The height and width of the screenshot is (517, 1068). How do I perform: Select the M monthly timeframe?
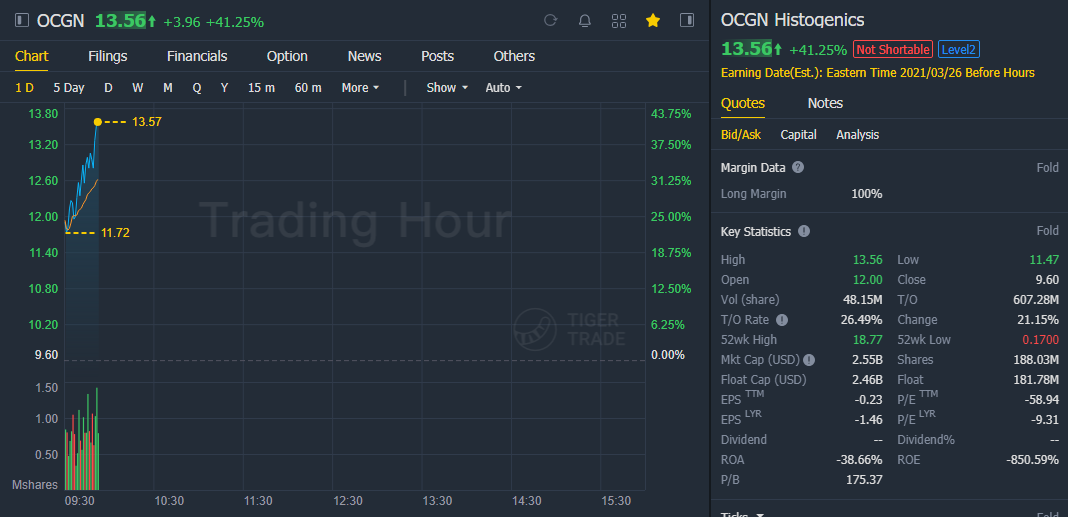(168, 88)
